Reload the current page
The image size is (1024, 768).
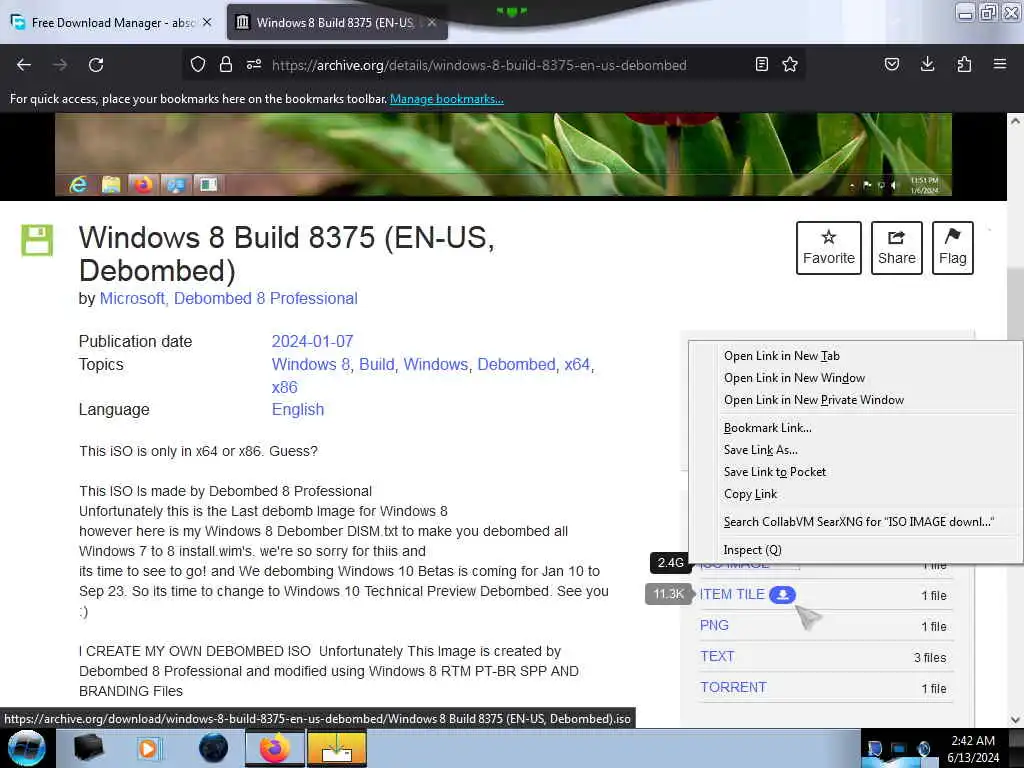coord(96,65)
